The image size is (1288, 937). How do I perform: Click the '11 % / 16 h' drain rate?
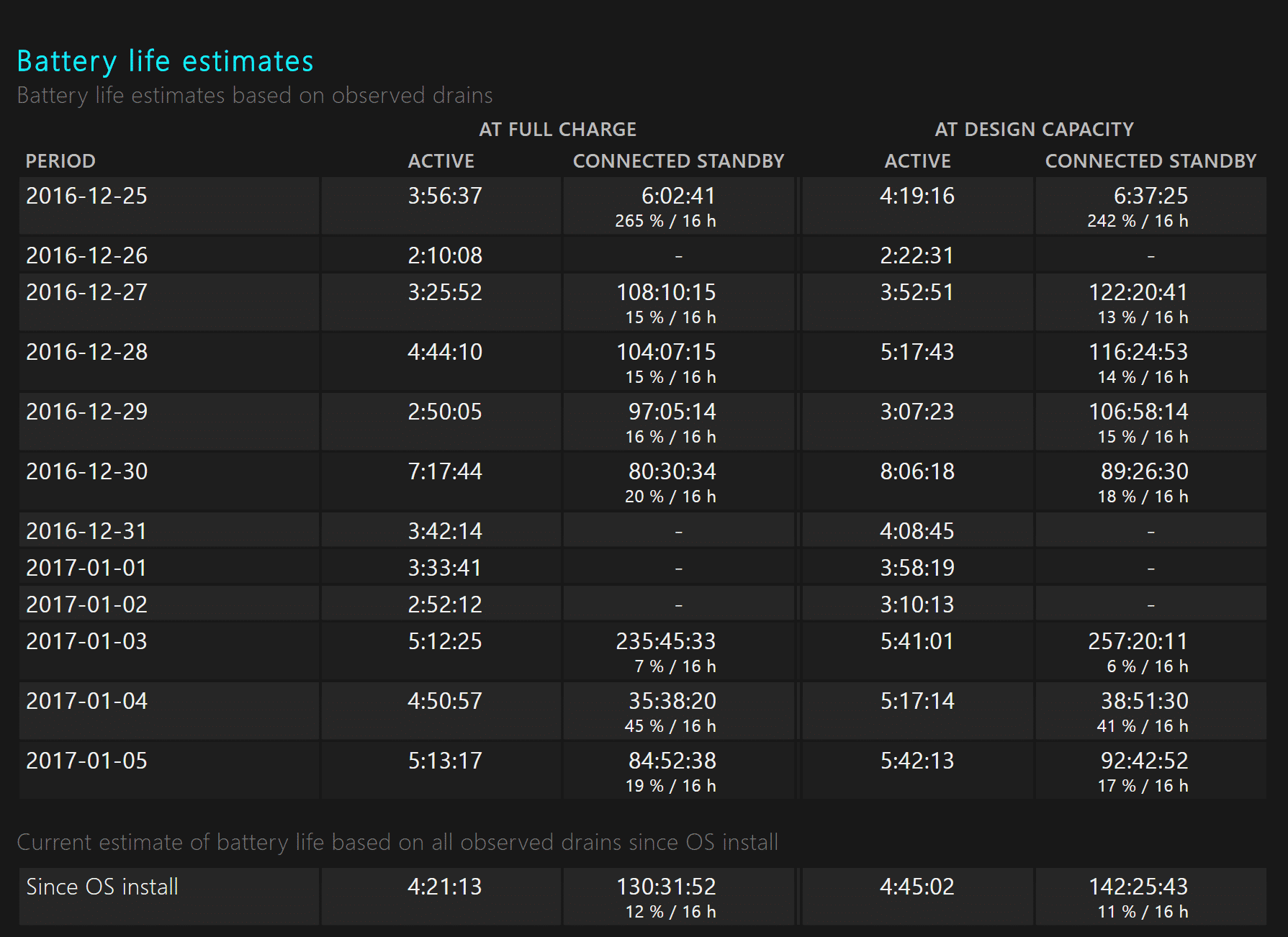[x=1143, y=912]
